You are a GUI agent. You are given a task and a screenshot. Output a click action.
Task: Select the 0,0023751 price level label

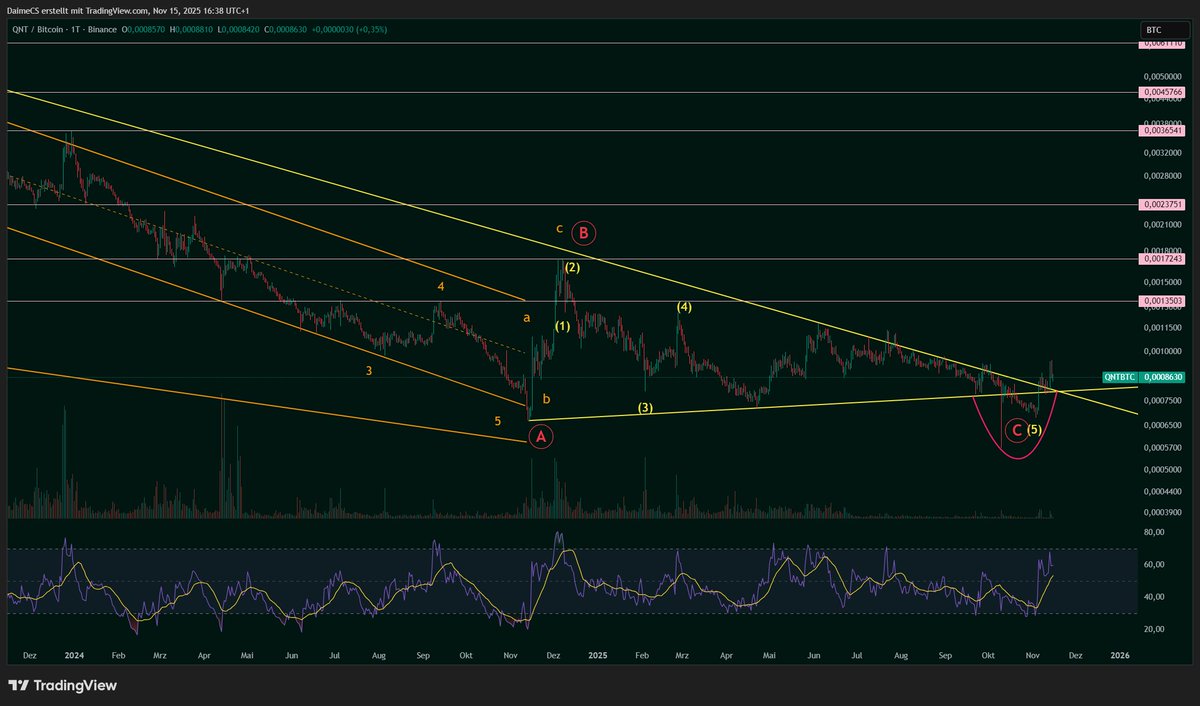1163,204
